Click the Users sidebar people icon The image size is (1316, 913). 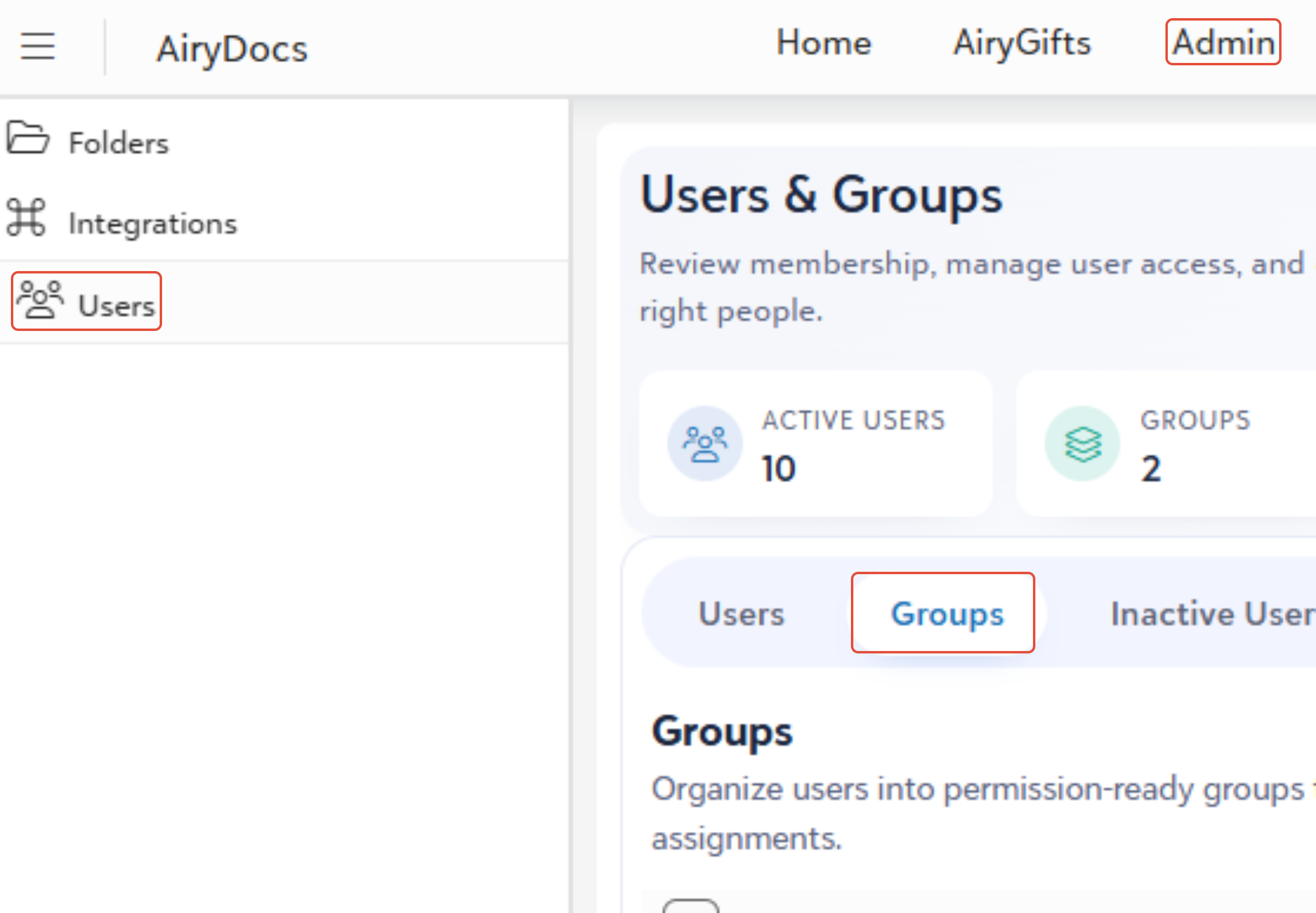(40, 299)
